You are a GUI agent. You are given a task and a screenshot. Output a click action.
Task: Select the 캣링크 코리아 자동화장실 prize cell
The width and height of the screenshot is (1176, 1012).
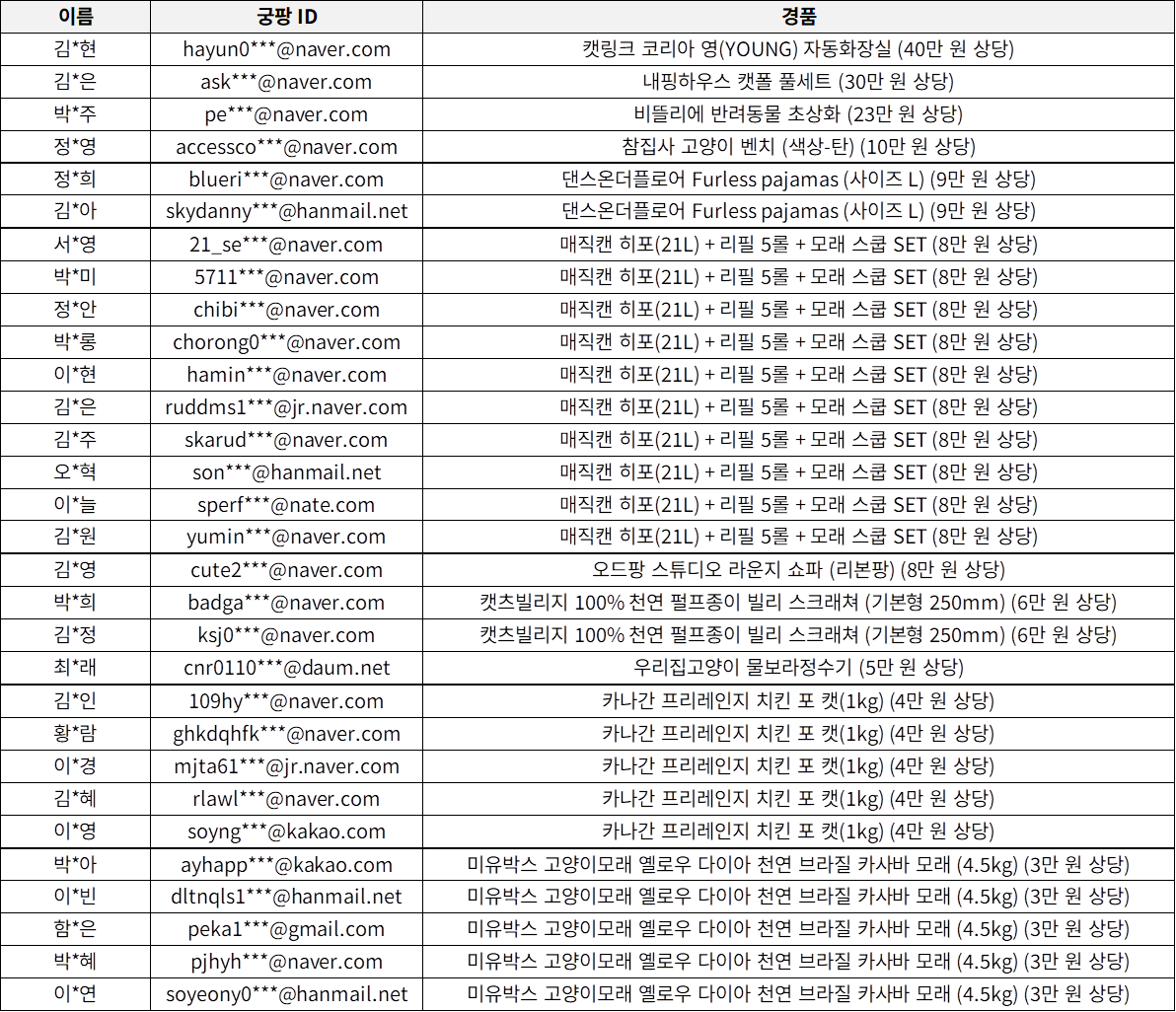point(798,49)
